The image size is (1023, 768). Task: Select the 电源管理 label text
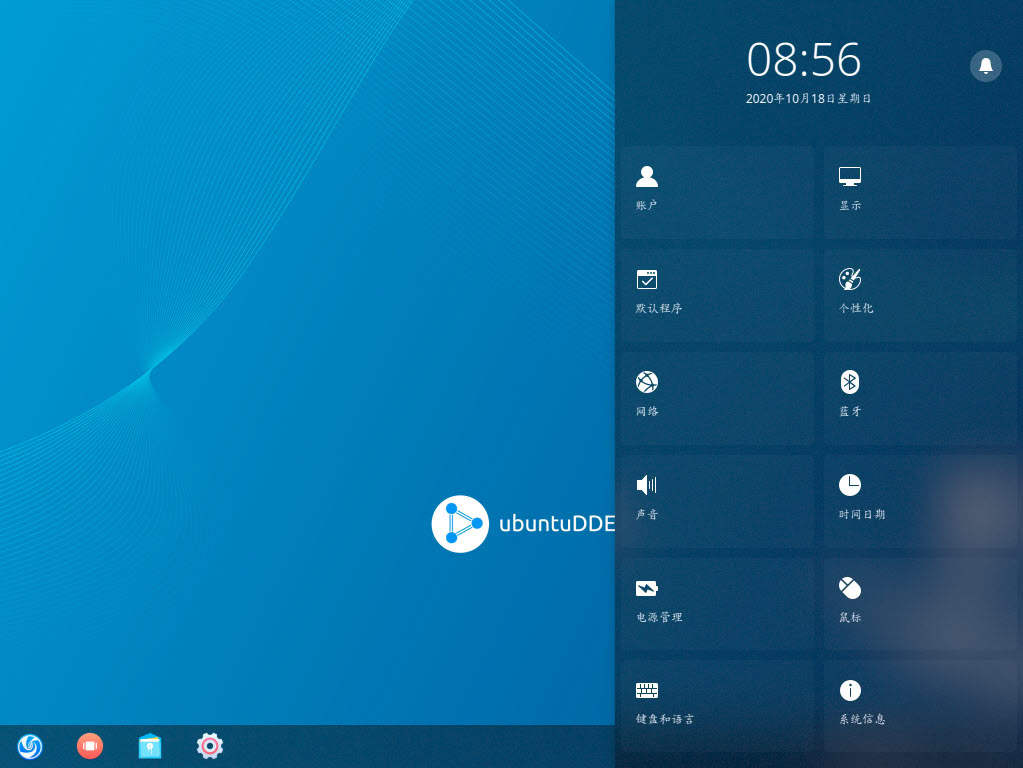click(x=659, y=617)
